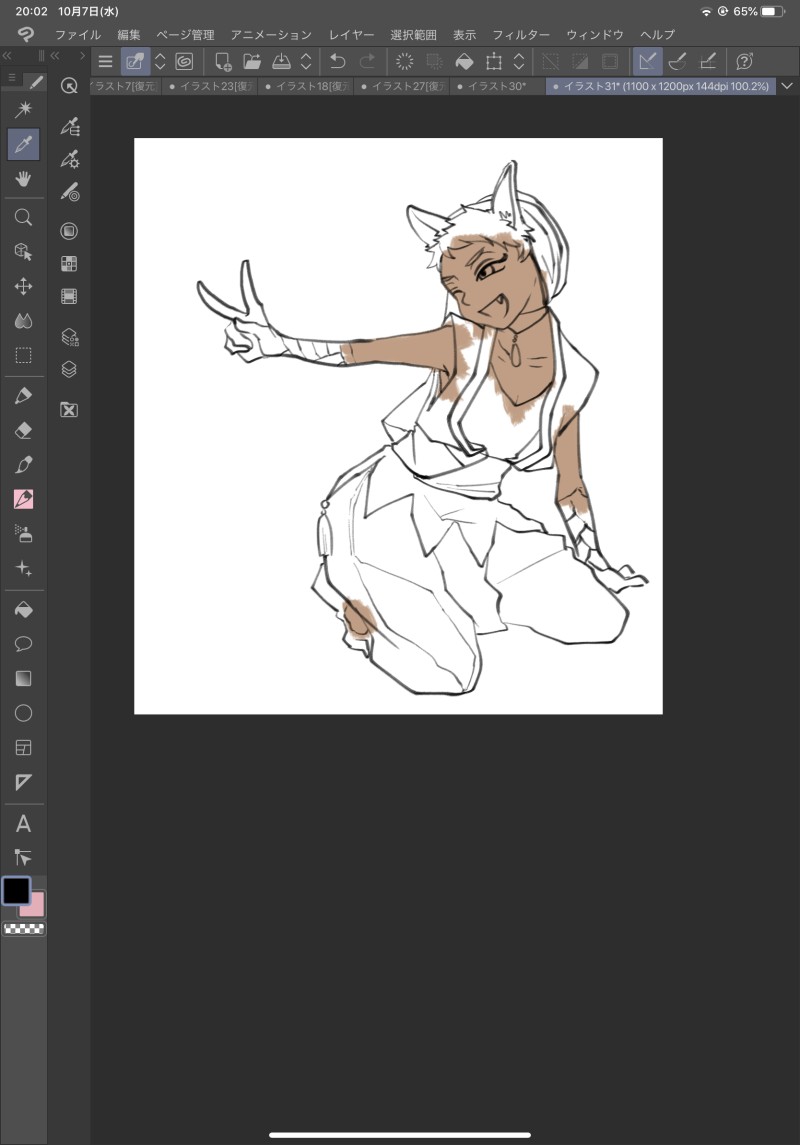800x1145 pixels.
Task: Open the help question mark icon
Action: coord(745,61)
